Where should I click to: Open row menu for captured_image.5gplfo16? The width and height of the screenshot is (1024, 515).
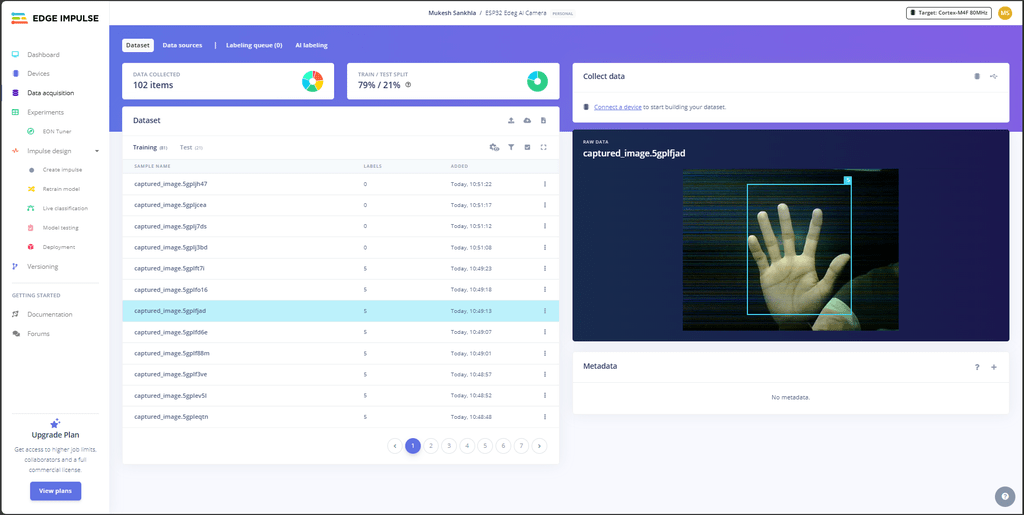point(545,290)
